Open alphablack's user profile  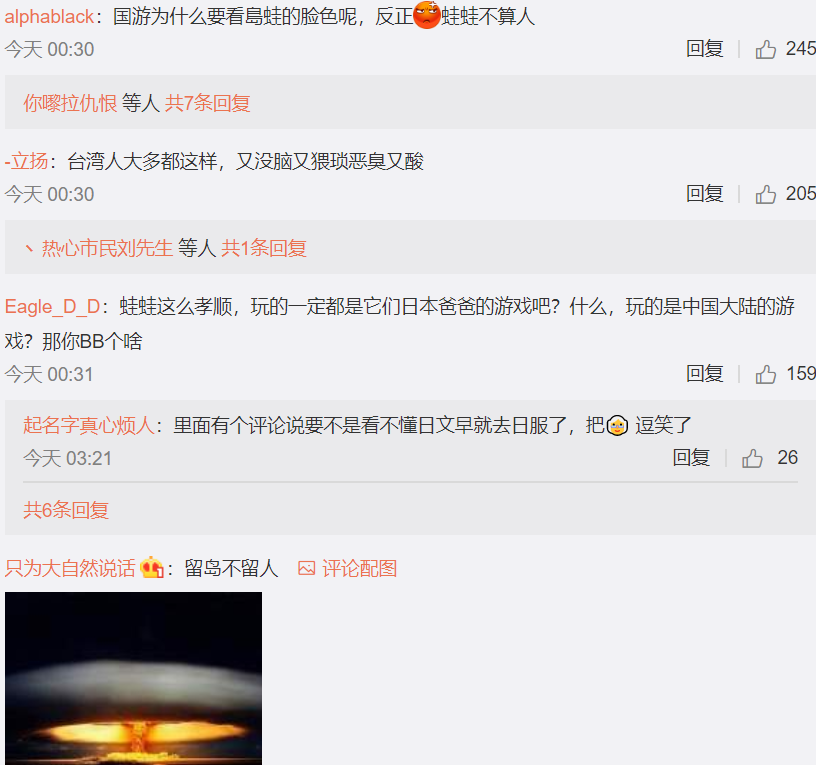point(49,17)
